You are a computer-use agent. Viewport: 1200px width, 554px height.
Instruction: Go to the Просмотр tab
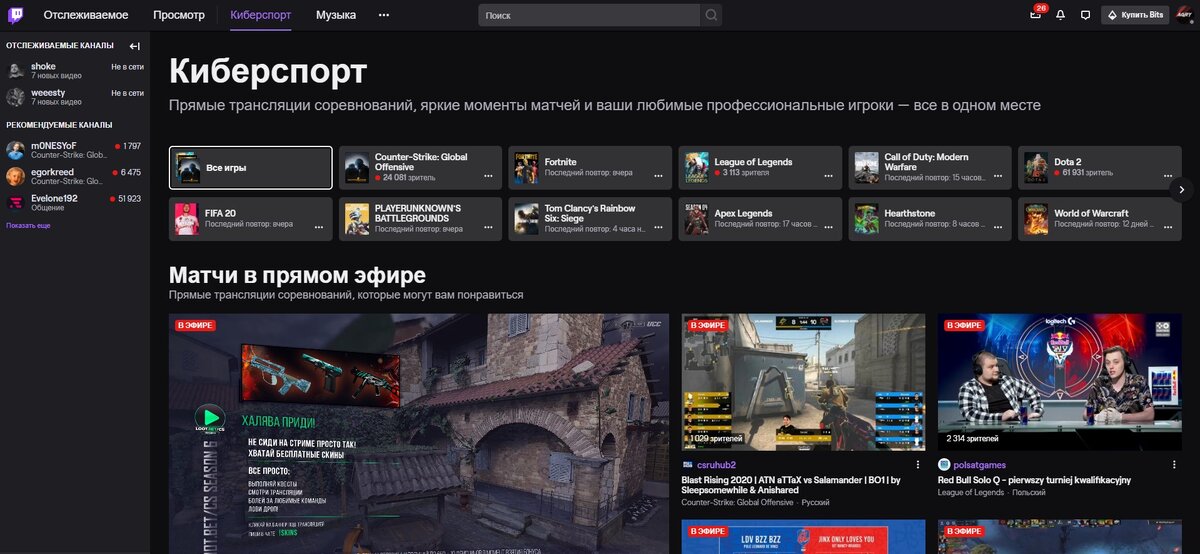(179, 15)
